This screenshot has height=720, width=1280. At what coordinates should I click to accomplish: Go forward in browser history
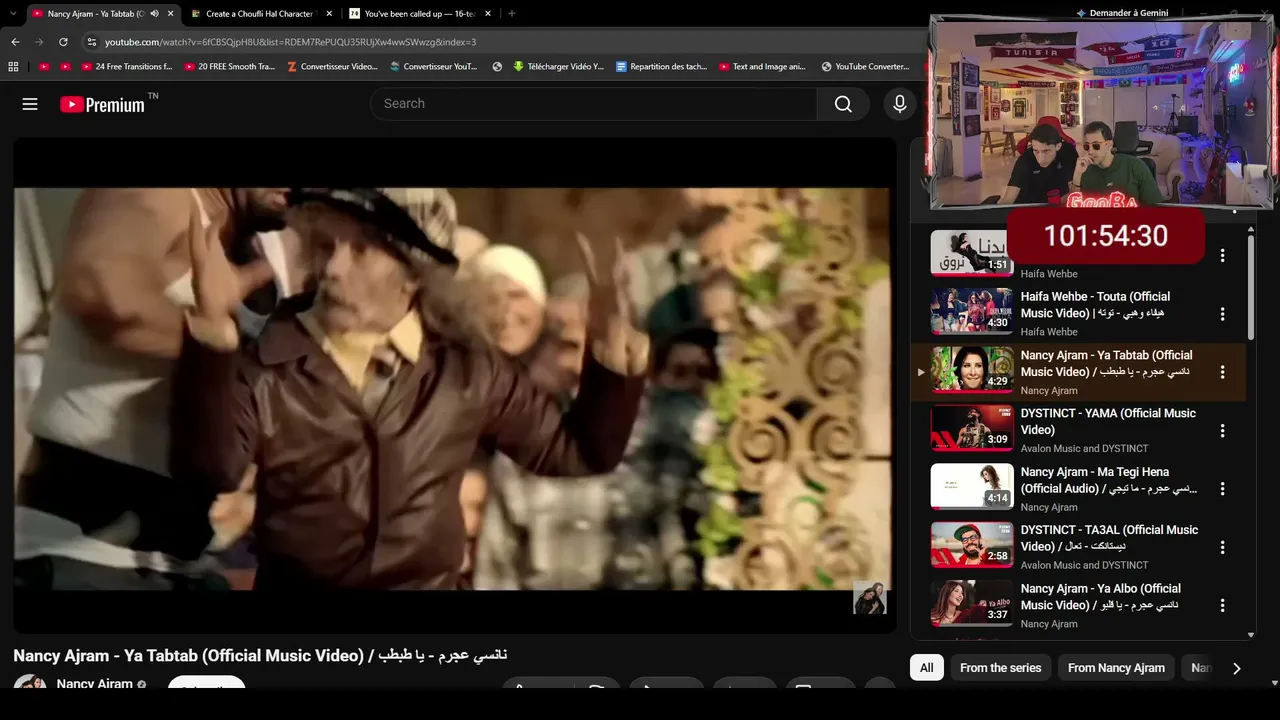[x=39, y=42]
